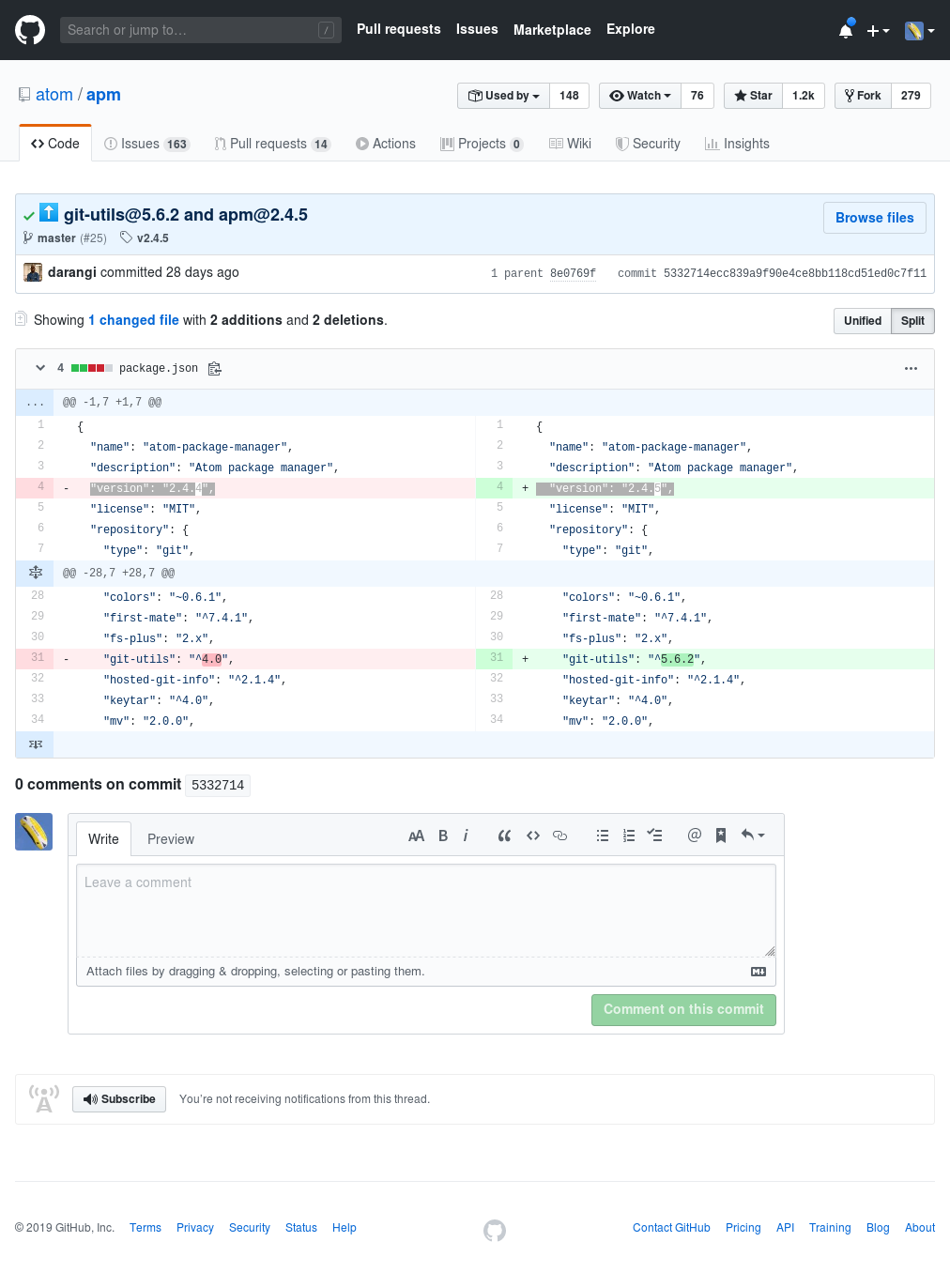
Task: Open the apm repository link
Action: point(103,95)
